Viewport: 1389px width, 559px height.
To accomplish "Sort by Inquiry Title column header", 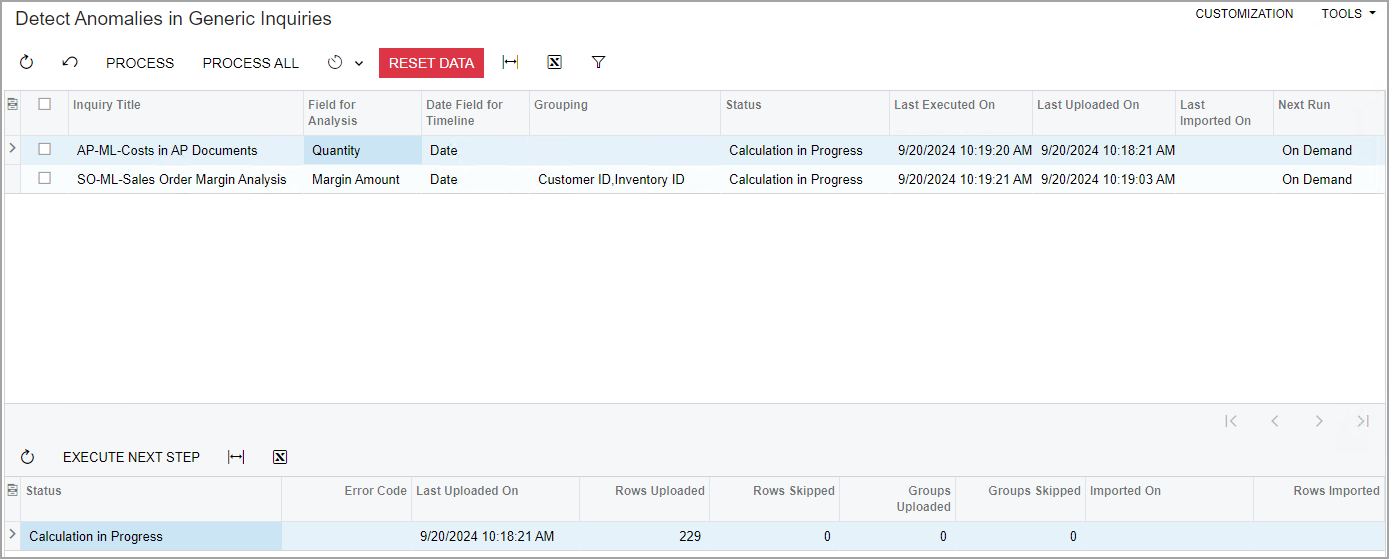I will coord(107,105).
